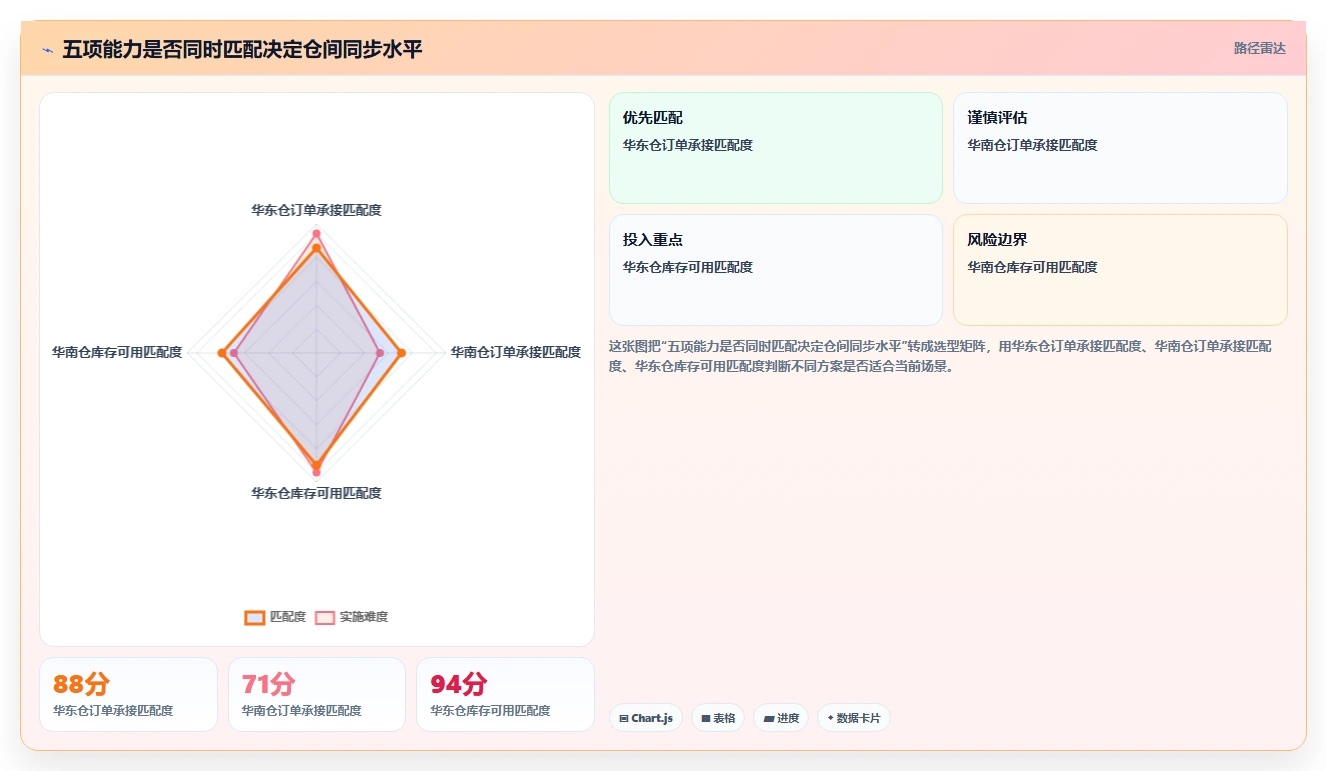Viewport: 1327px width, 771px height.
Task: Select the orange data point on the 华南仓订单承接匹配度 axis
Action: coord(401,352)
